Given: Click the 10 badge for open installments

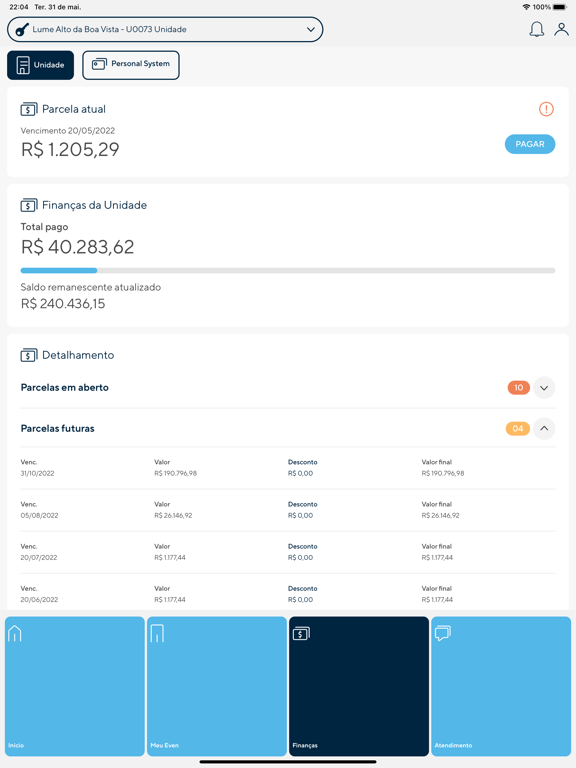Looking at the screenshot, I should (x=519, y=387).
